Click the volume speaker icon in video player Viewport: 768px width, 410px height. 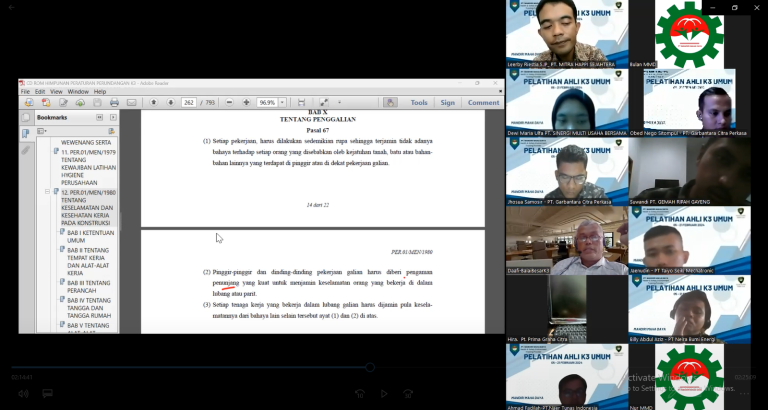click(23, 393)
